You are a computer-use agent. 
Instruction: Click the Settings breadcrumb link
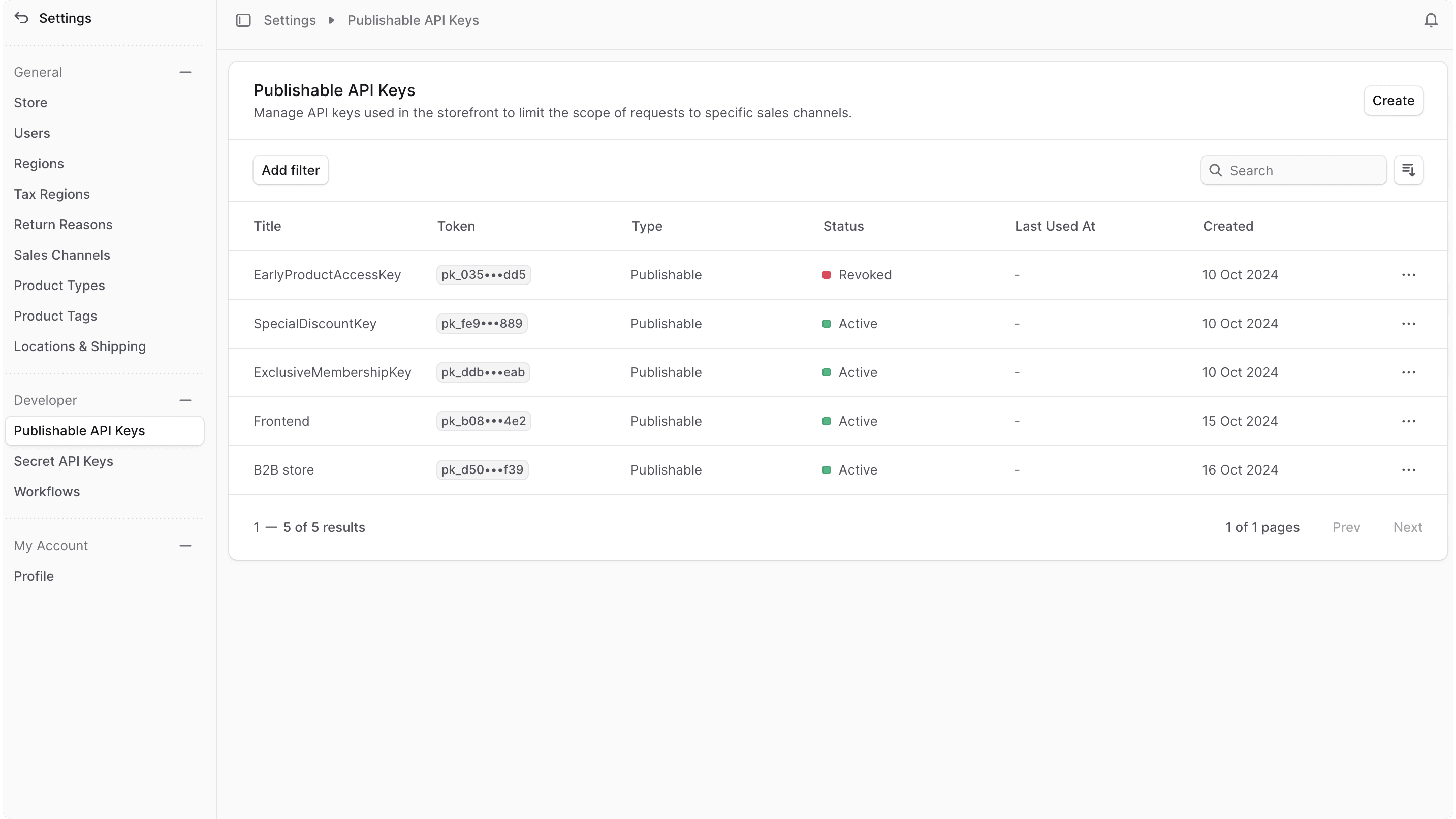(x=290, y=20)
